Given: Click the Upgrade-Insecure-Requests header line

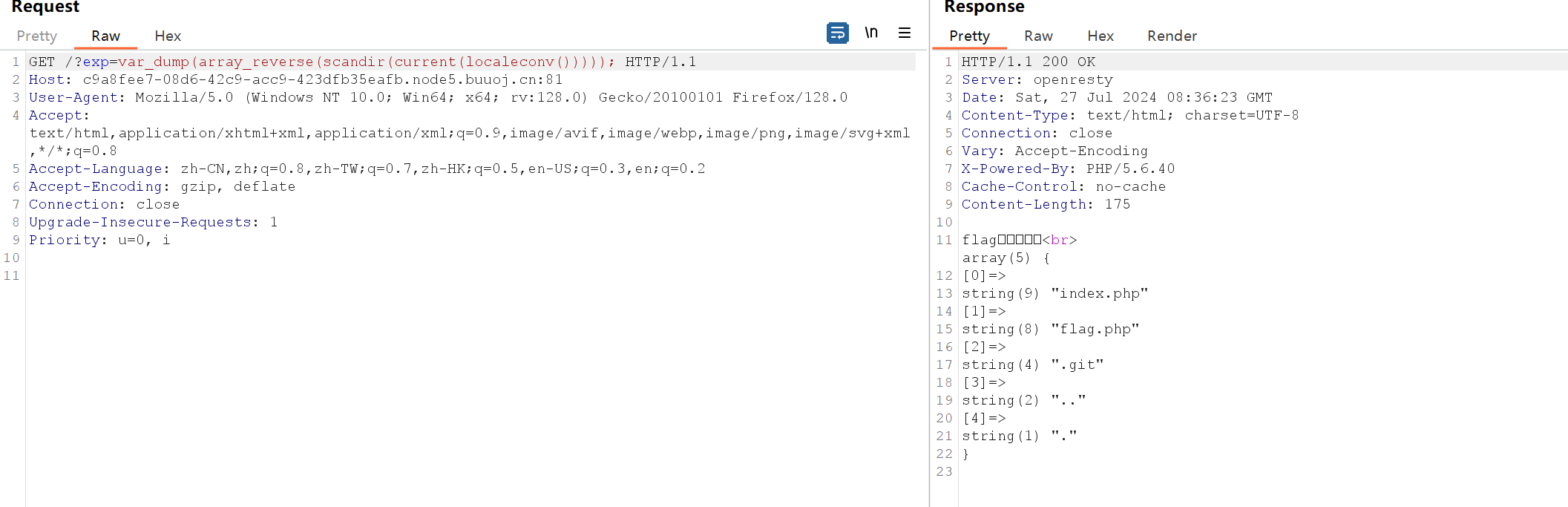Looking at the screenshot, I should pyautogui.click(x=153, y=222).
